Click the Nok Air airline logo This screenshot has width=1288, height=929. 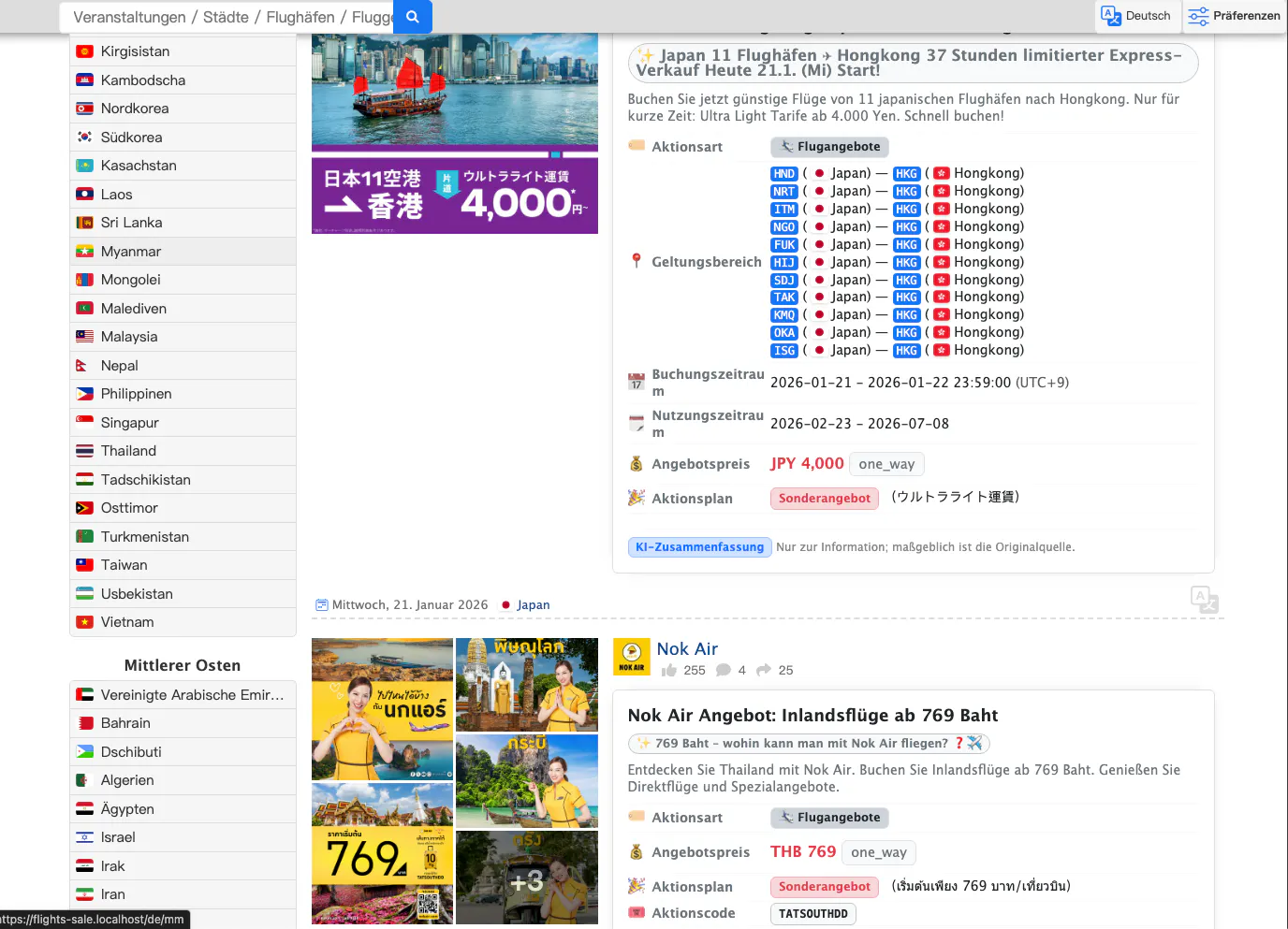point(632,657)
